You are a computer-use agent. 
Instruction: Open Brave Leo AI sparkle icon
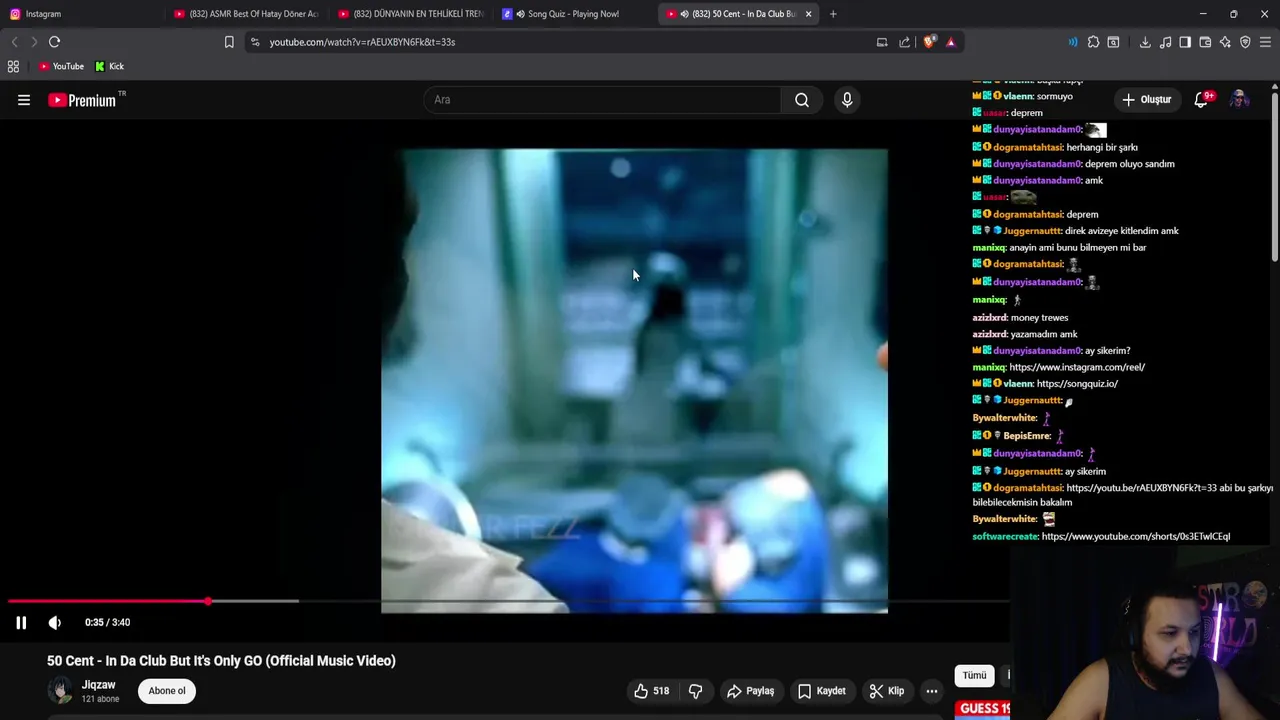1225,42
